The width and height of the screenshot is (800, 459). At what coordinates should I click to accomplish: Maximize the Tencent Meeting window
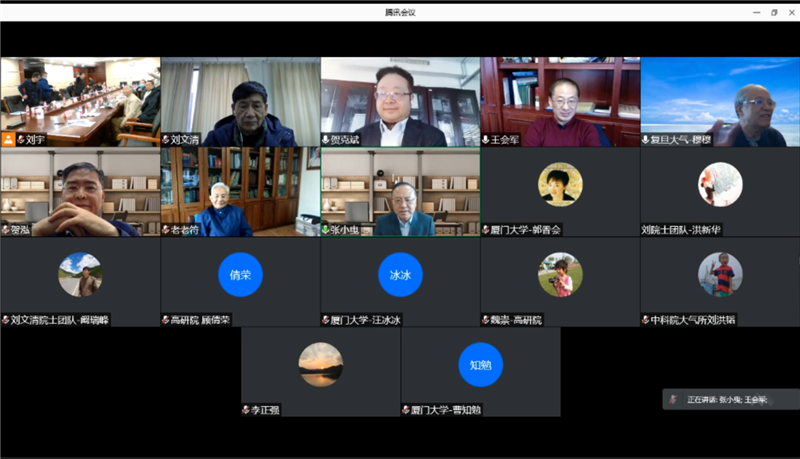(773, 12)
